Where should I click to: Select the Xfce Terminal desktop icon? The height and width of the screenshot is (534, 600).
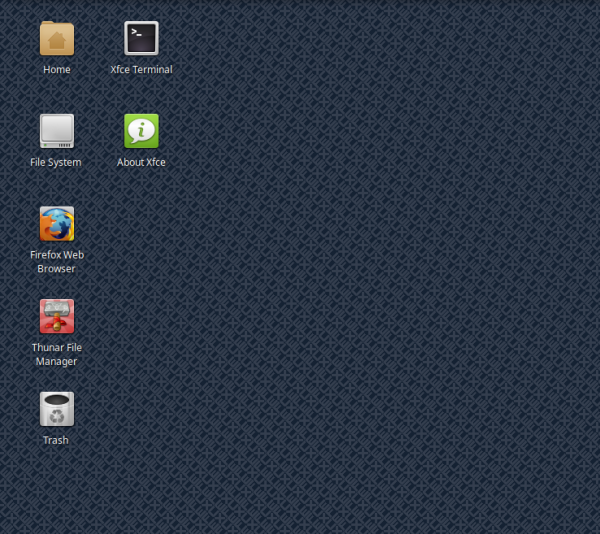click(141, 38)
